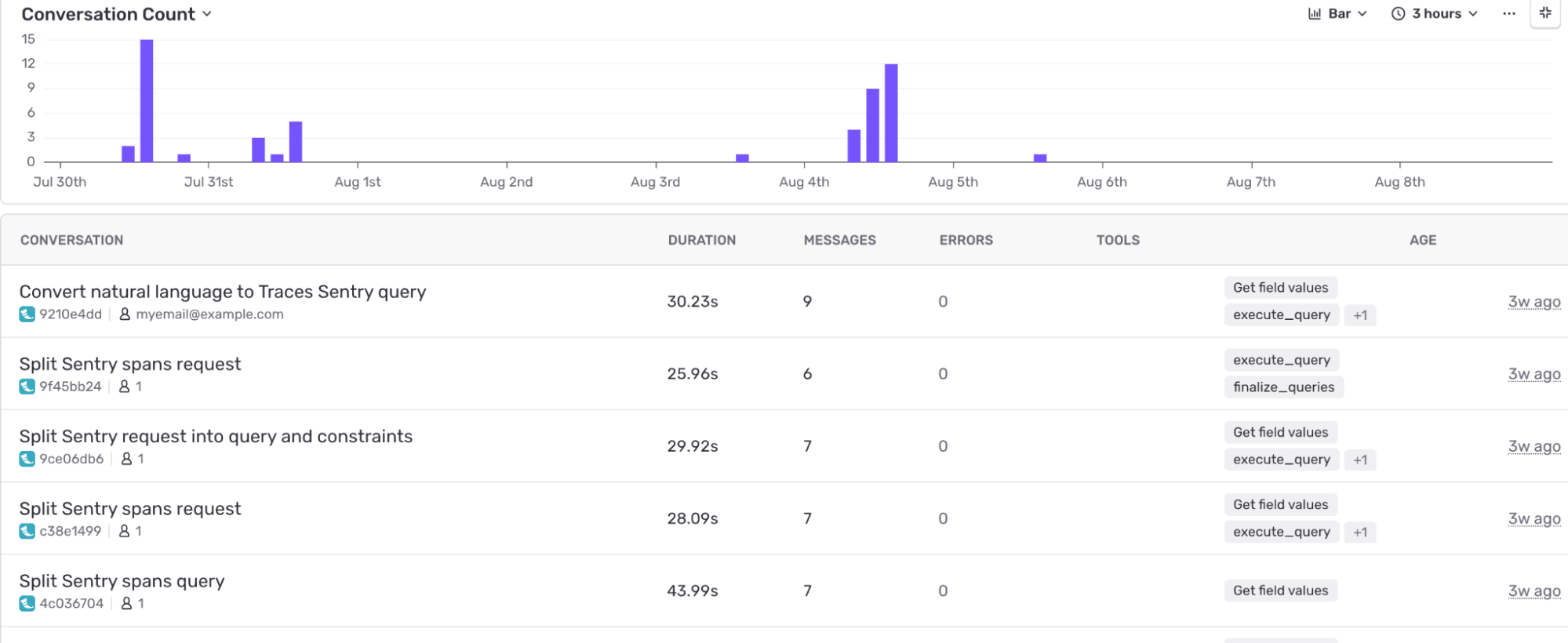
Task: Click myemail@example.com user label
Action: click(x=209, y=314)
